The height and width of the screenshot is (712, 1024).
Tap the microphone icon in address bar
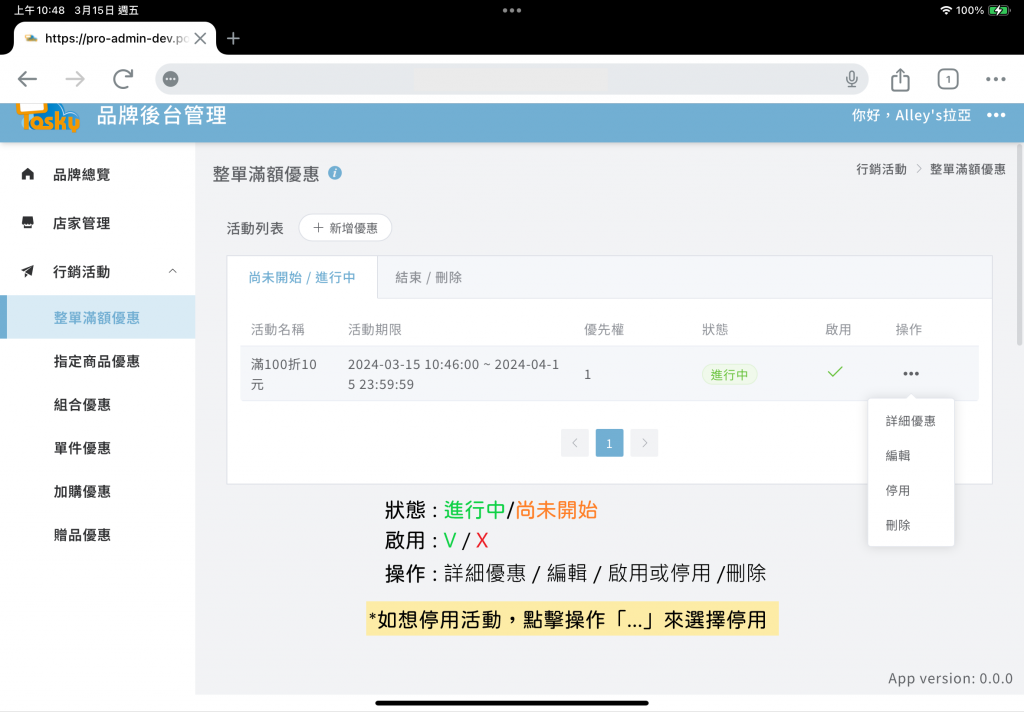point(852,79)
